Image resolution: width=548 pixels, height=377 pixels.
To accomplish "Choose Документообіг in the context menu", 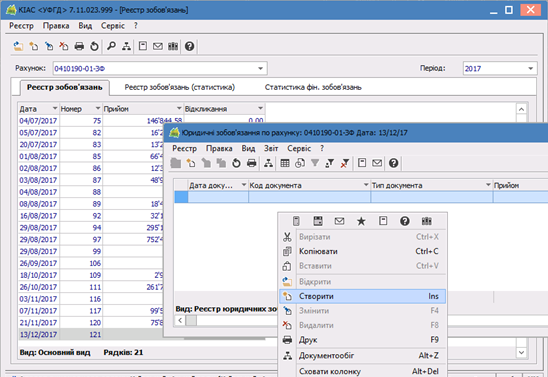I will pos(363,356).
